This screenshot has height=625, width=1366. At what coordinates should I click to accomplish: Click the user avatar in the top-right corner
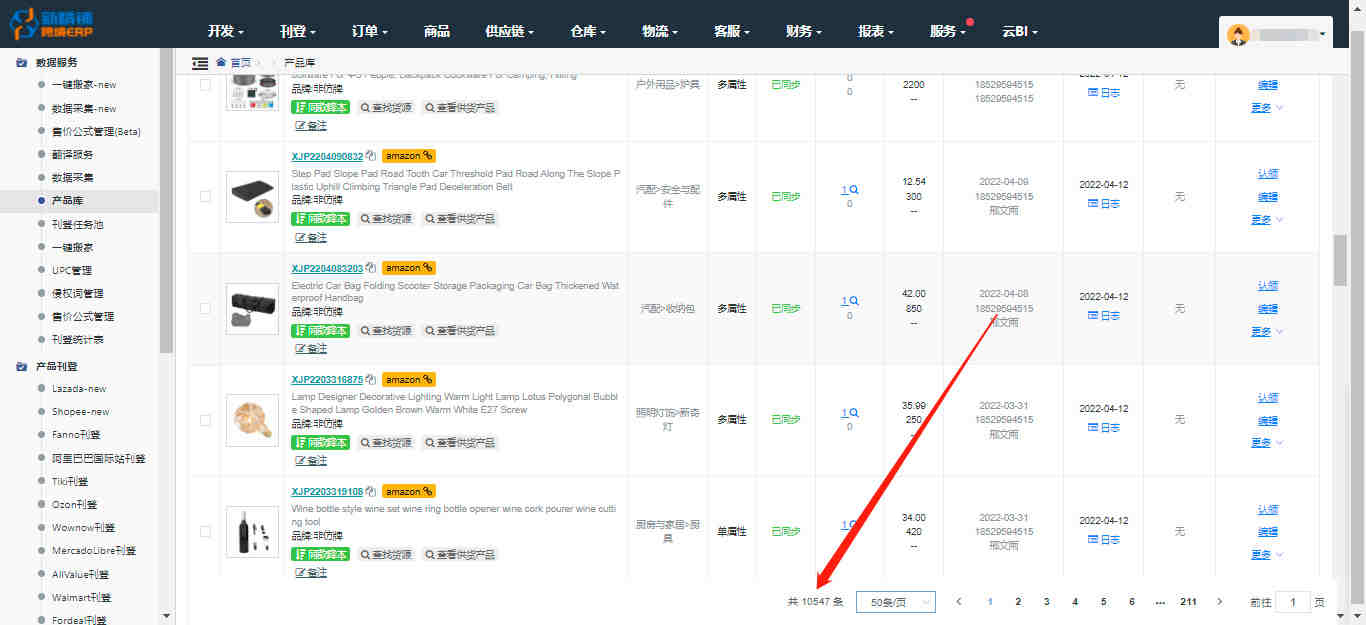click(x=1238, y=34)
